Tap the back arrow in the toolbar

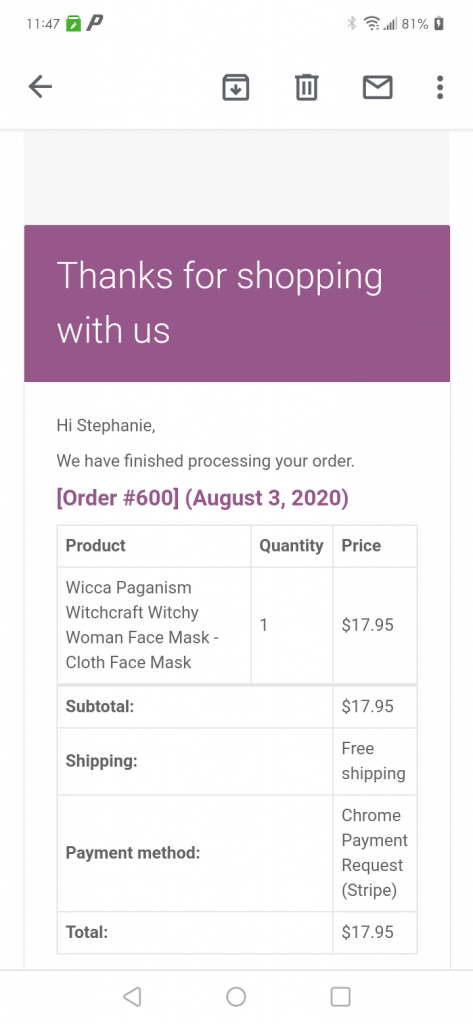click(40, 86)
